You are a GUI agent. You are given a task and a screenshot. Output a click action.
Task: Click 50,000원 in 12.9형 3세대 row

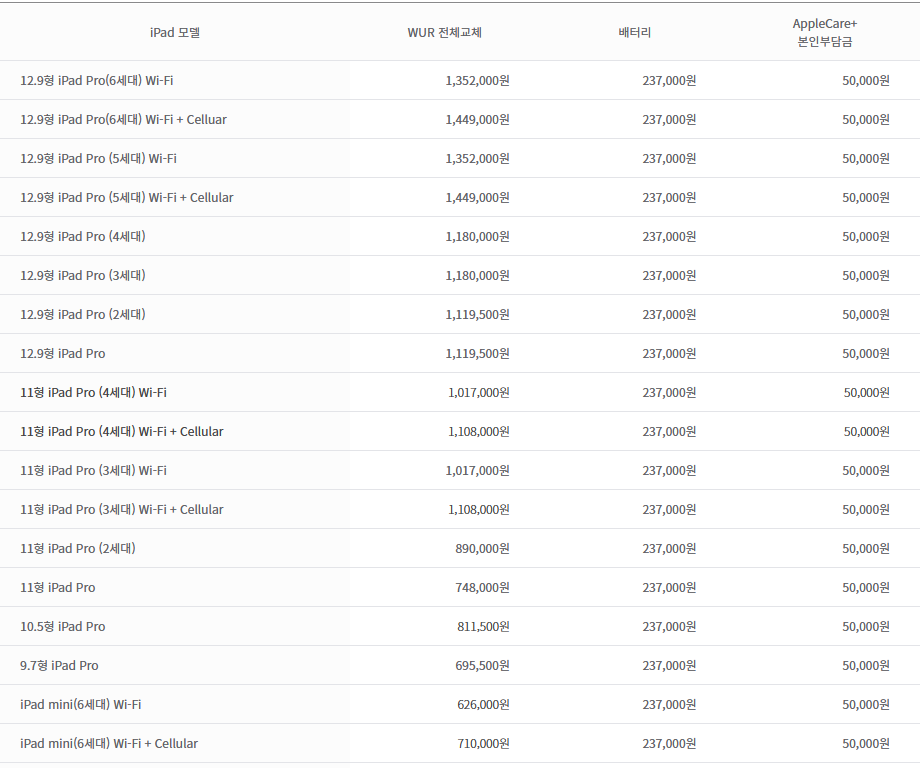click(866, 275)
